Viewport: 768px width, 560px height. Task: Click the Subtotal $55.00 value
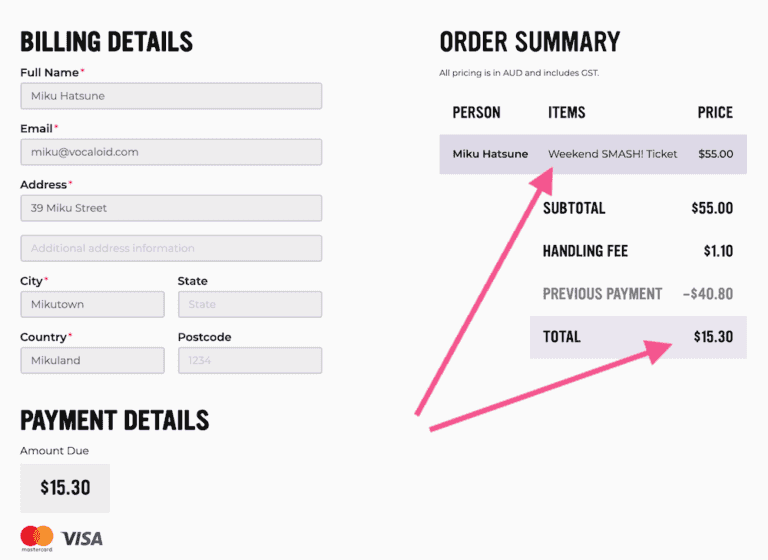pyautogui.click(x=712, y=208)
